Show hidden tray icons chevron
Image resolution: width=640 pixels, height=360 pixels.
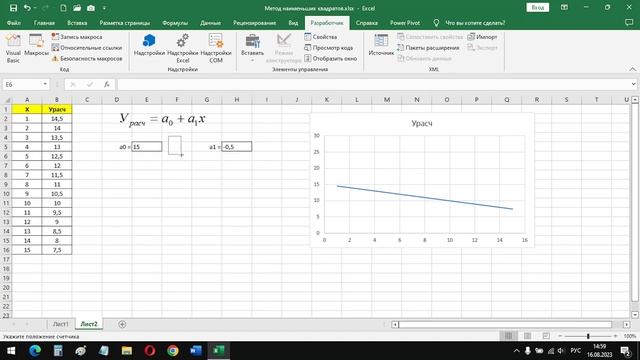click(516, 351)
